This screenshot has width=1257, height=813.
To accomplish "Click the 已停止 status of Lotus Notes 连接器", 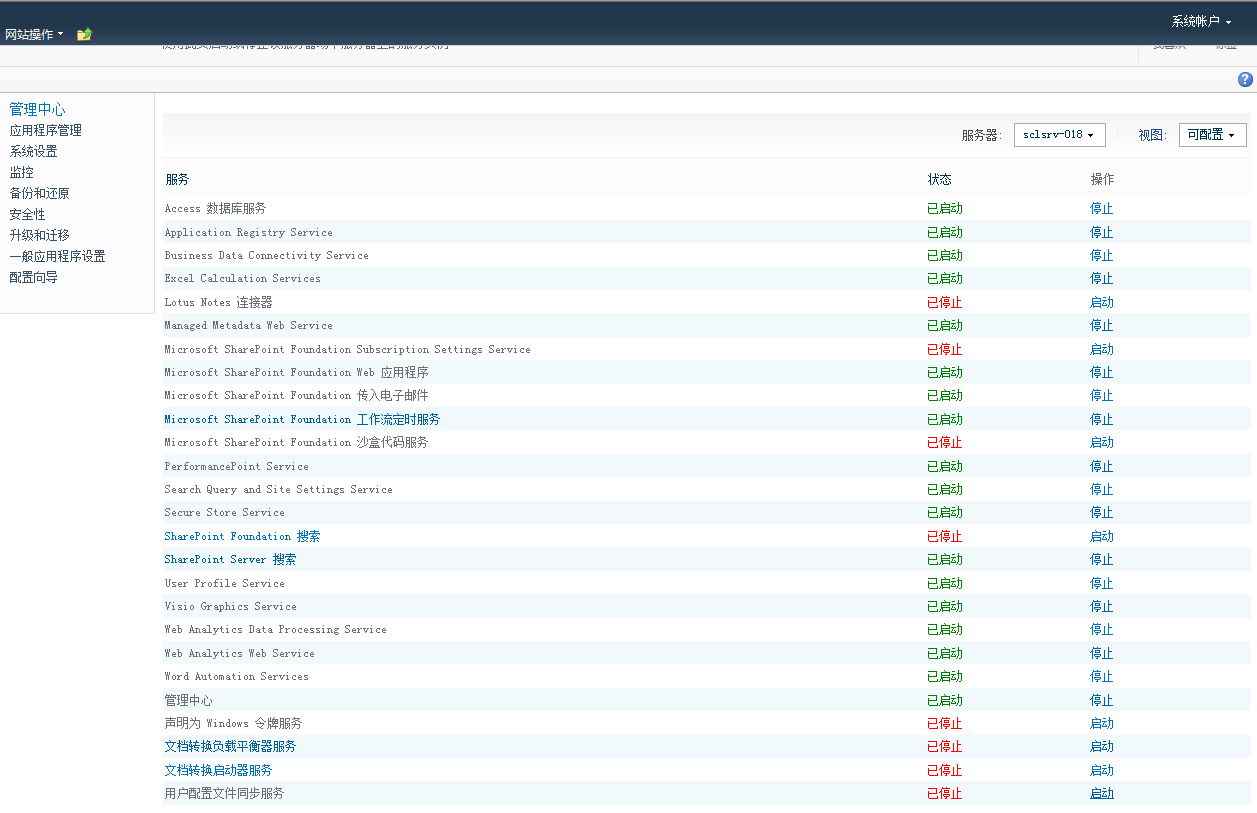I will [x=944, y=302].
